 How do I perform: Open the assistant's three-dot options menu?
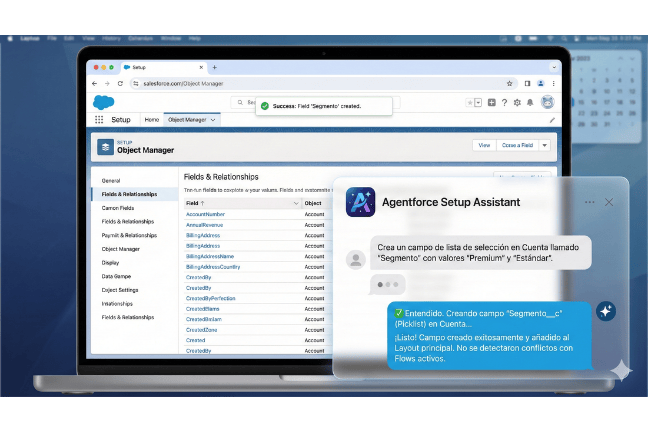[x=589, y=202]
